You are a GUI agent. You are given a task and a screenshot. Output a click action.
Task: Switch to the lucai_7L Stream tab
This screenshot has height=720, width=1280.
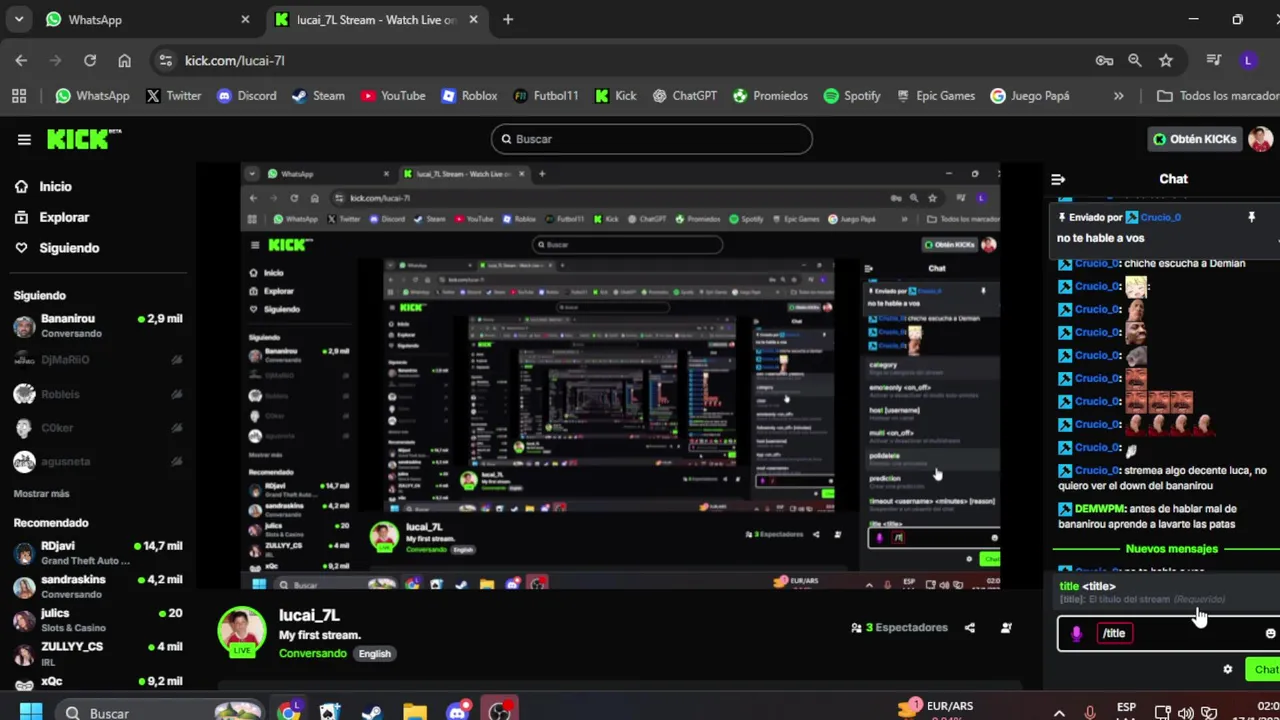pos(377,19)
